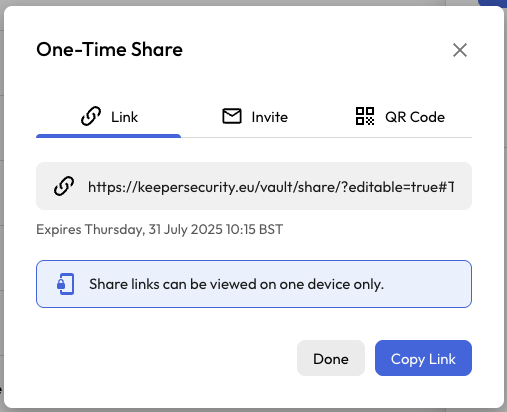Click the dimmed background left of dialog
Image resolution: width=507 pixels, height=412 pixels.
[2, 200]
